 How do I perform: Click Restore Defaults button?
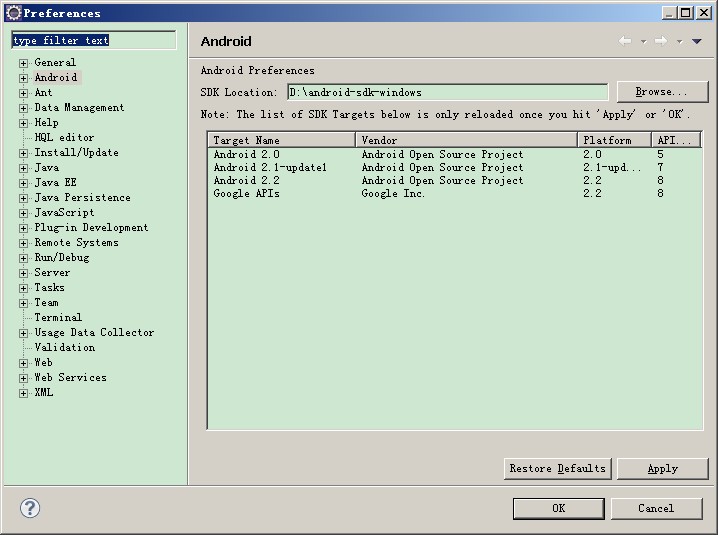pyautogui.click(x=557, y=469)
